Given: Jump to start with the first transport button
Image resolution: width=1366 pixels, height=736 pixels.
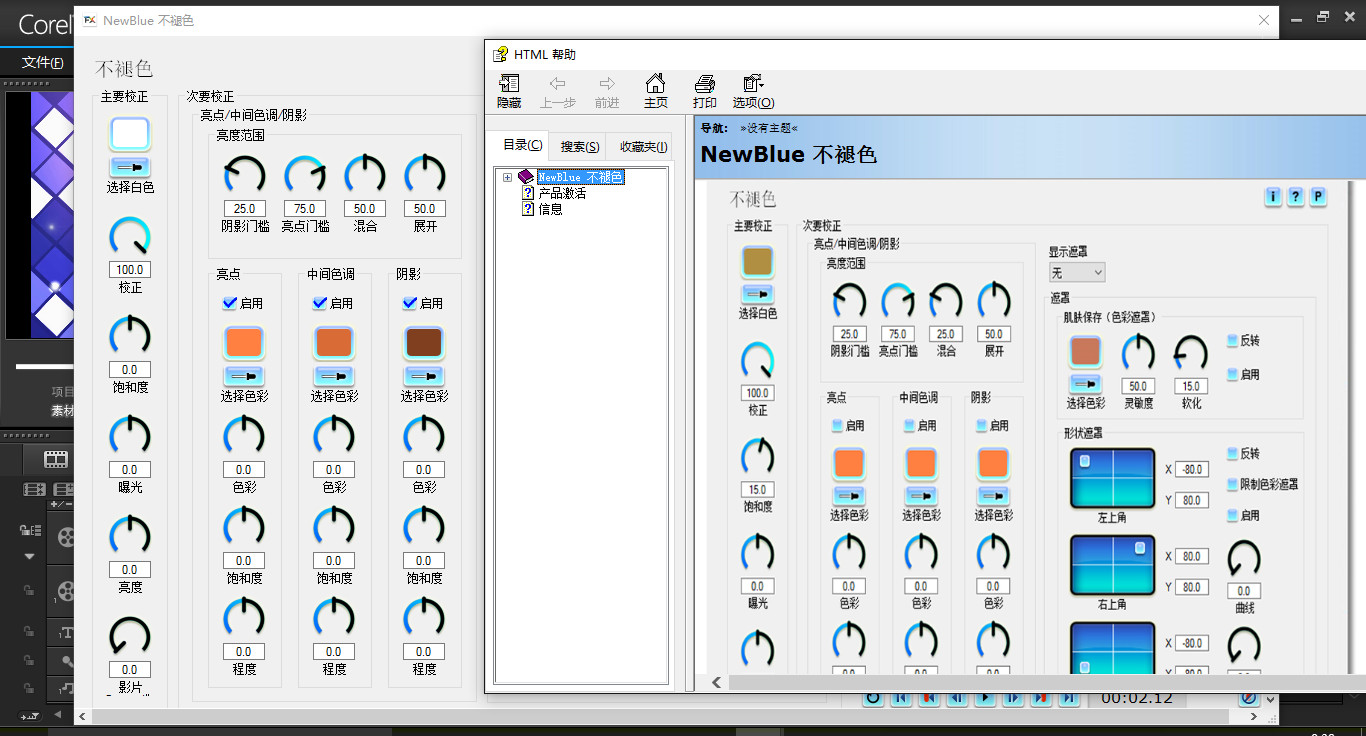Looking at the screenshot, I should (901, 698).
